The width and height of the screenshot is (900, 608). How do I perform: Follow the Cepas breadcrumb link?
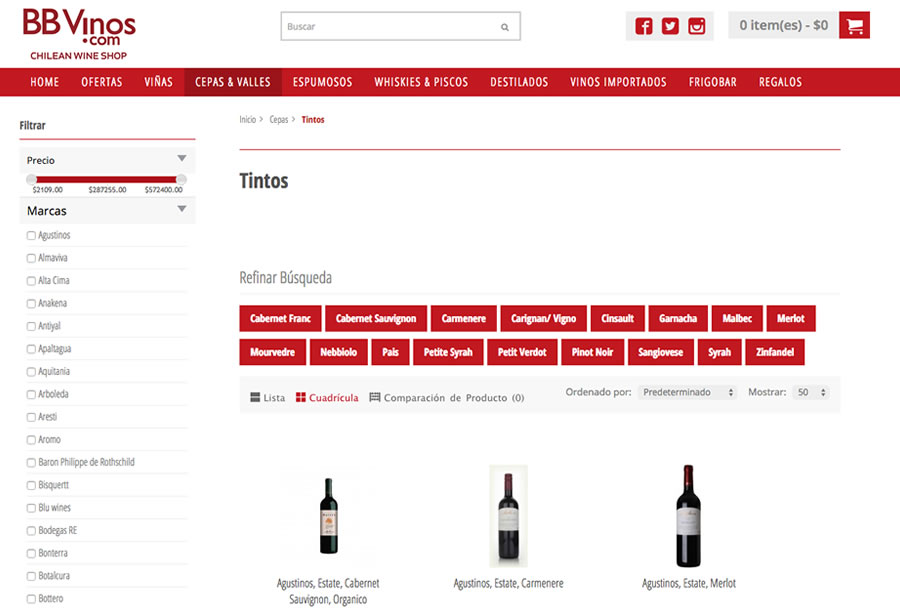coord(279,119)
